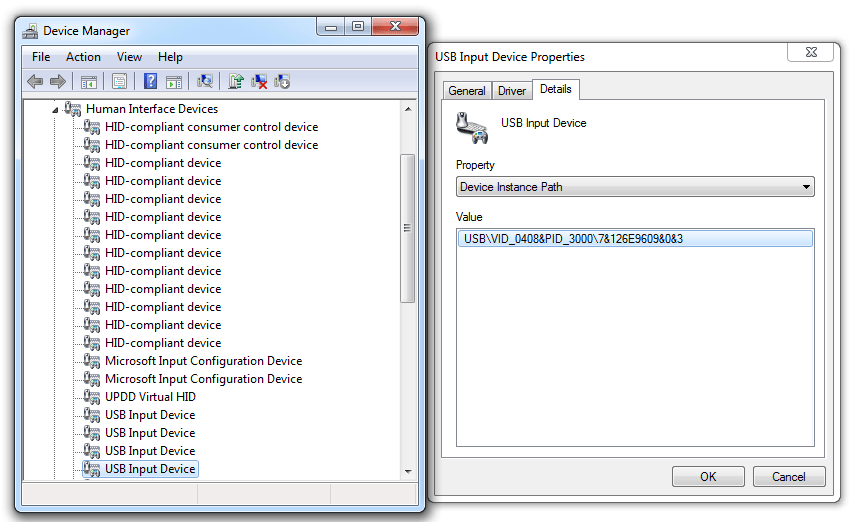Open the View menu

tap(129, 57)
